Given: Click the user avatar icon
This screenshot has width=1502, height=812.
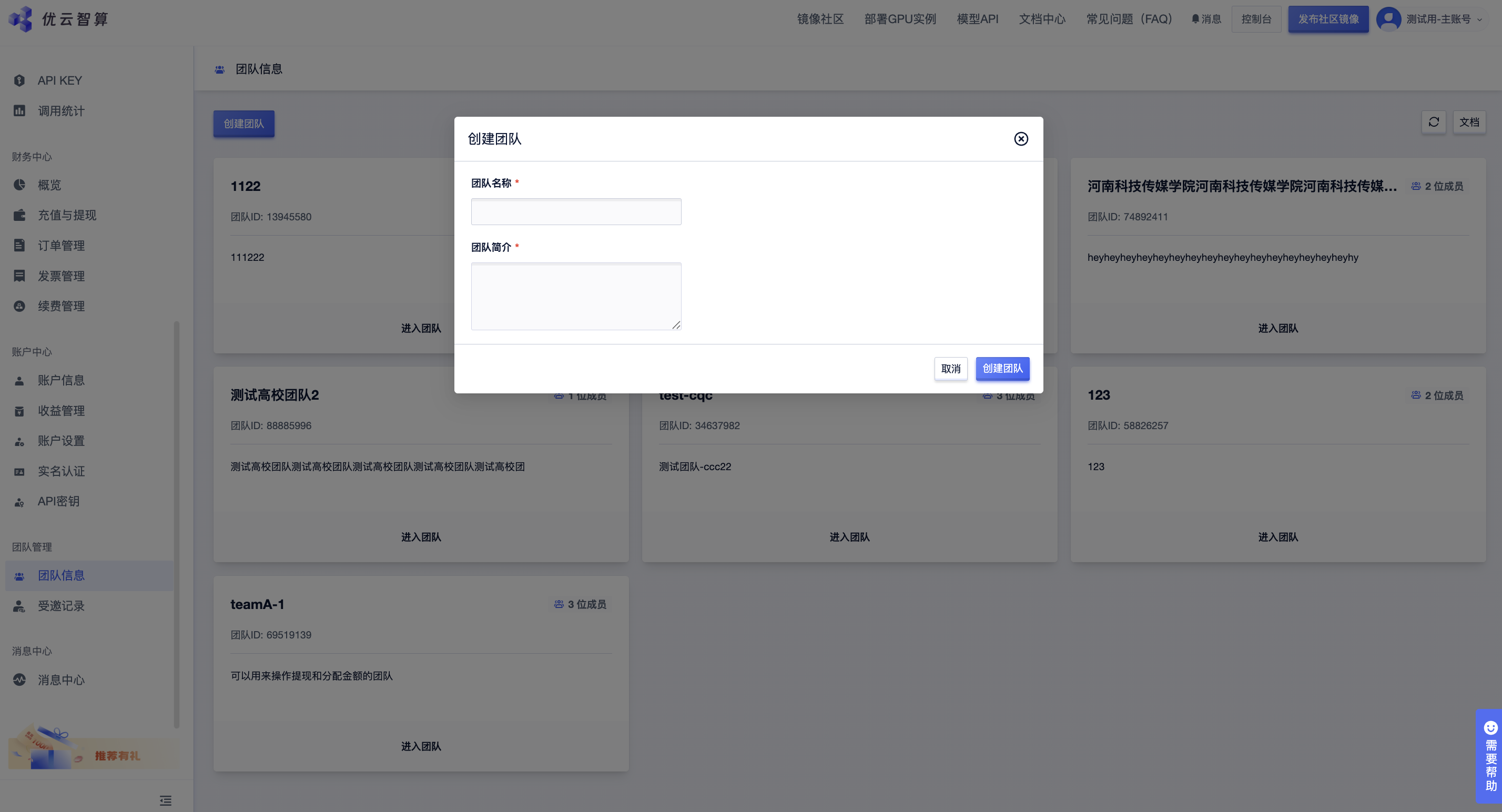Looking at the screenshot, I should (1388, 19).
